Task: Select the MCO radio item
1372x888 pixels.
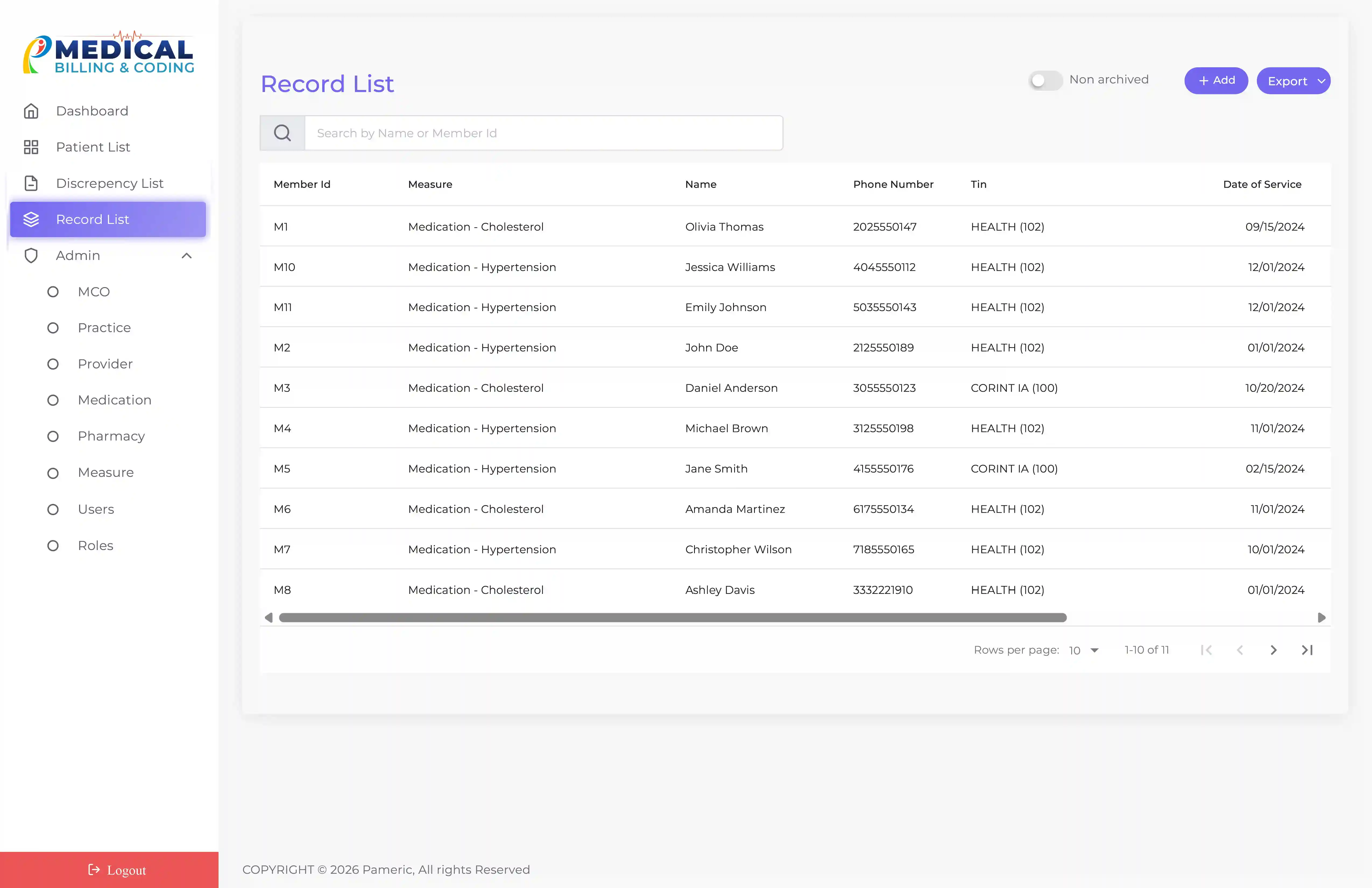Action: pos(53,292)
